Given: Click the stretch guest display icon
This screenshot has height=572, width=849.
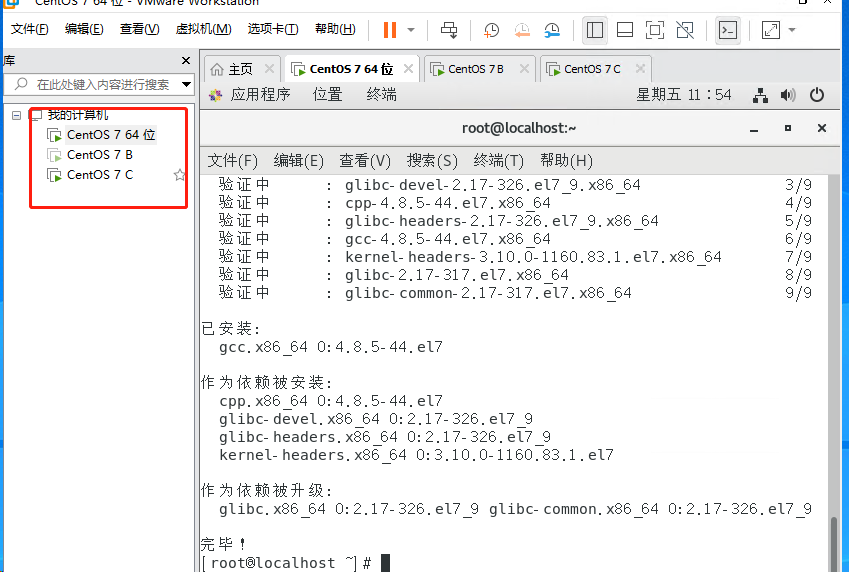Looking at the screenshot, I should click(x=770, y=30).
